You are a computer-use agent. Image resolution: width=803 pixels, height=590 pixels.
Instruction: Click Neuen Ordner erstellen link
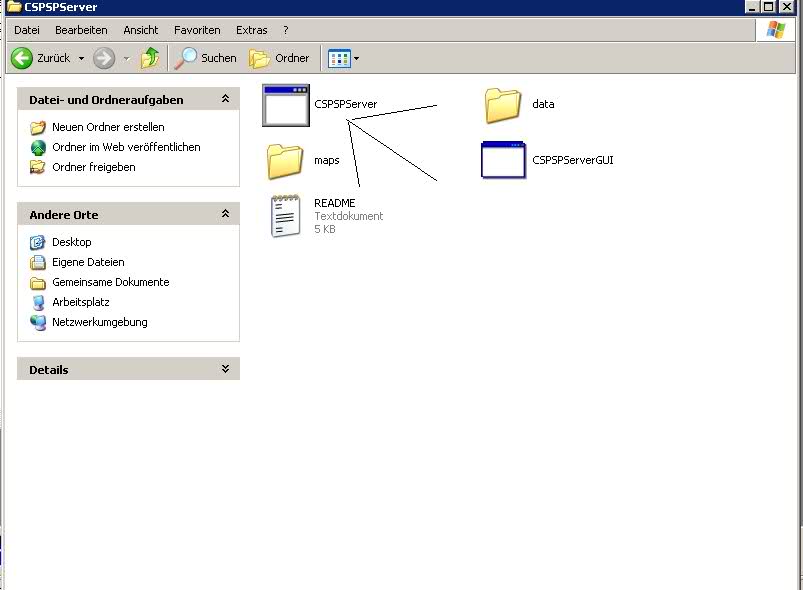108,127
